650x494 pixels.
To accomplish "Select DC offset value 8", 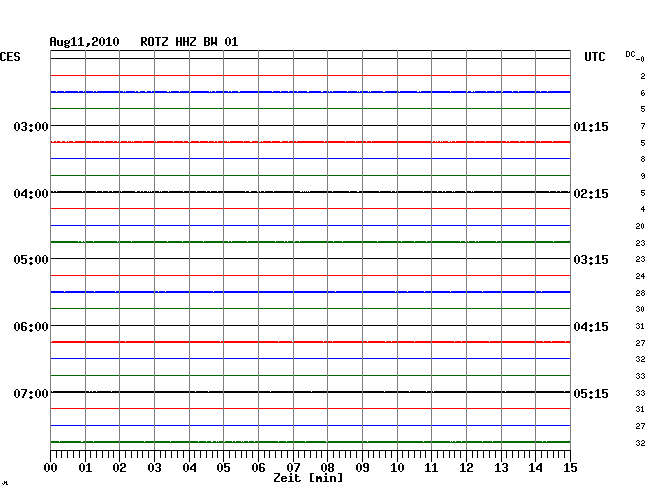I will tap(643, 159).
